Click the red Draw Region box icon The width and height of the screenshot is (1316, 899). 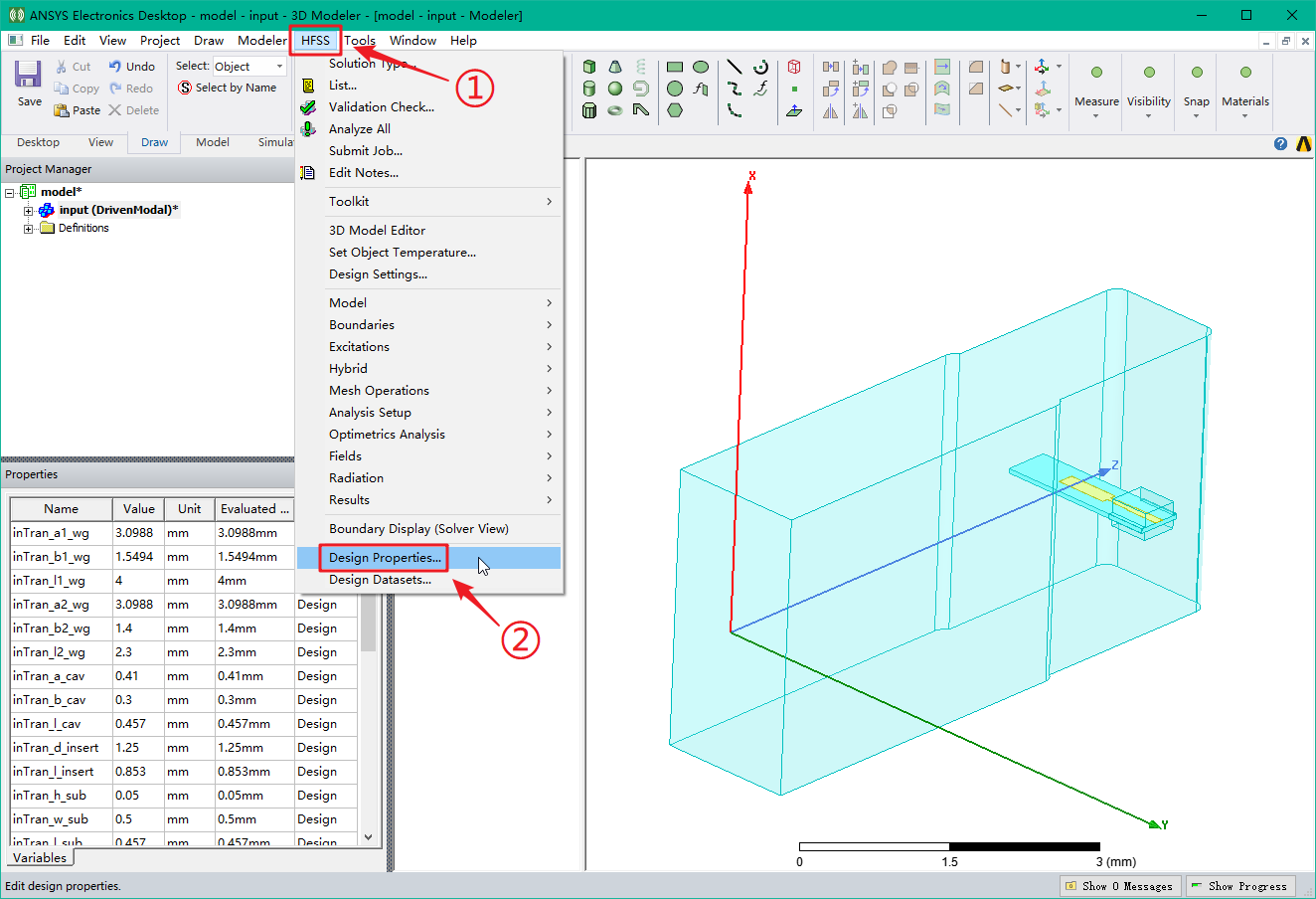pos(794,67)
